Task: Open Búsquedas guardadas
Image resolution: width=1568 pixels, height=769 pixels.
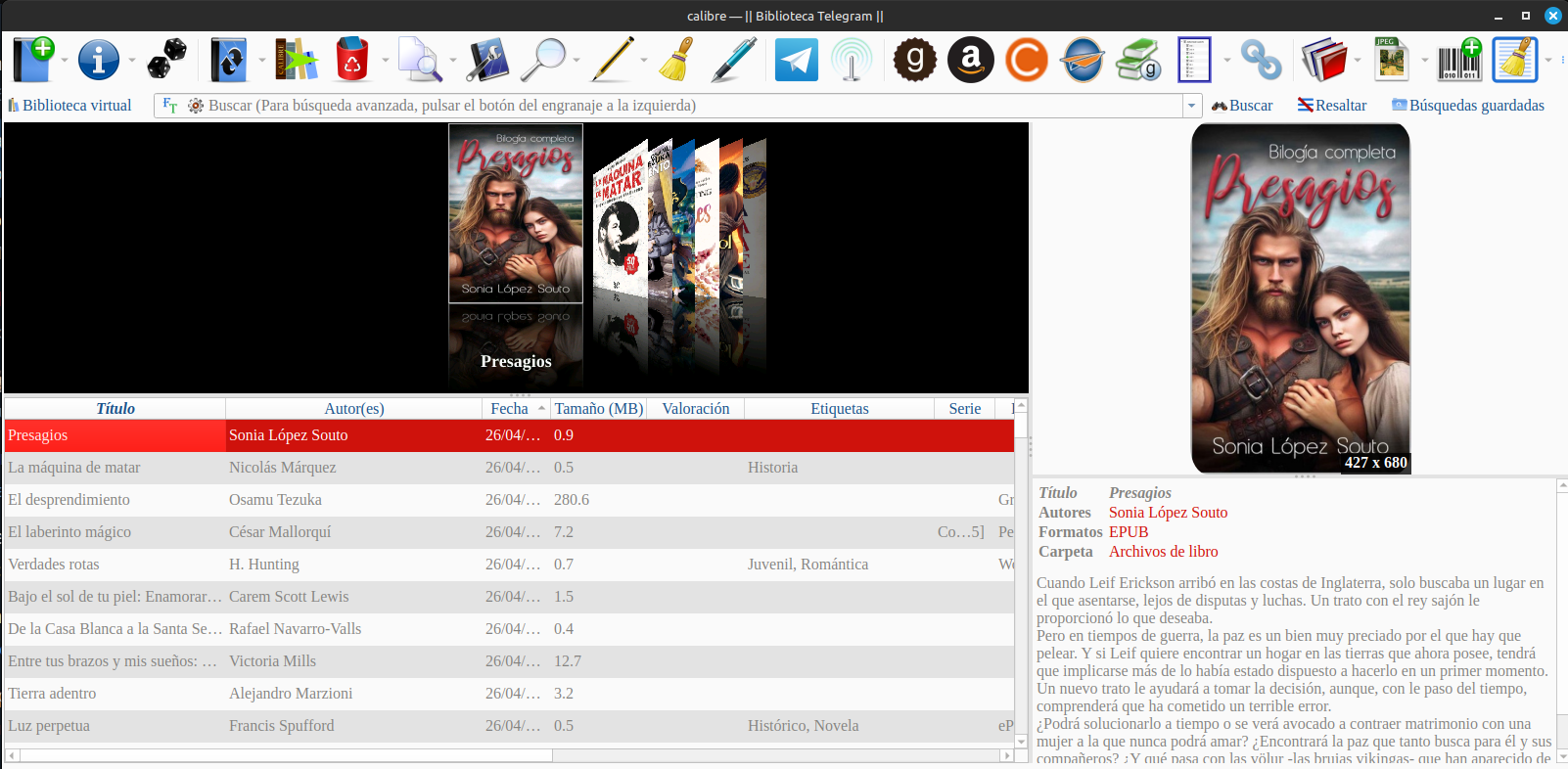Action: click(1467, 105)
